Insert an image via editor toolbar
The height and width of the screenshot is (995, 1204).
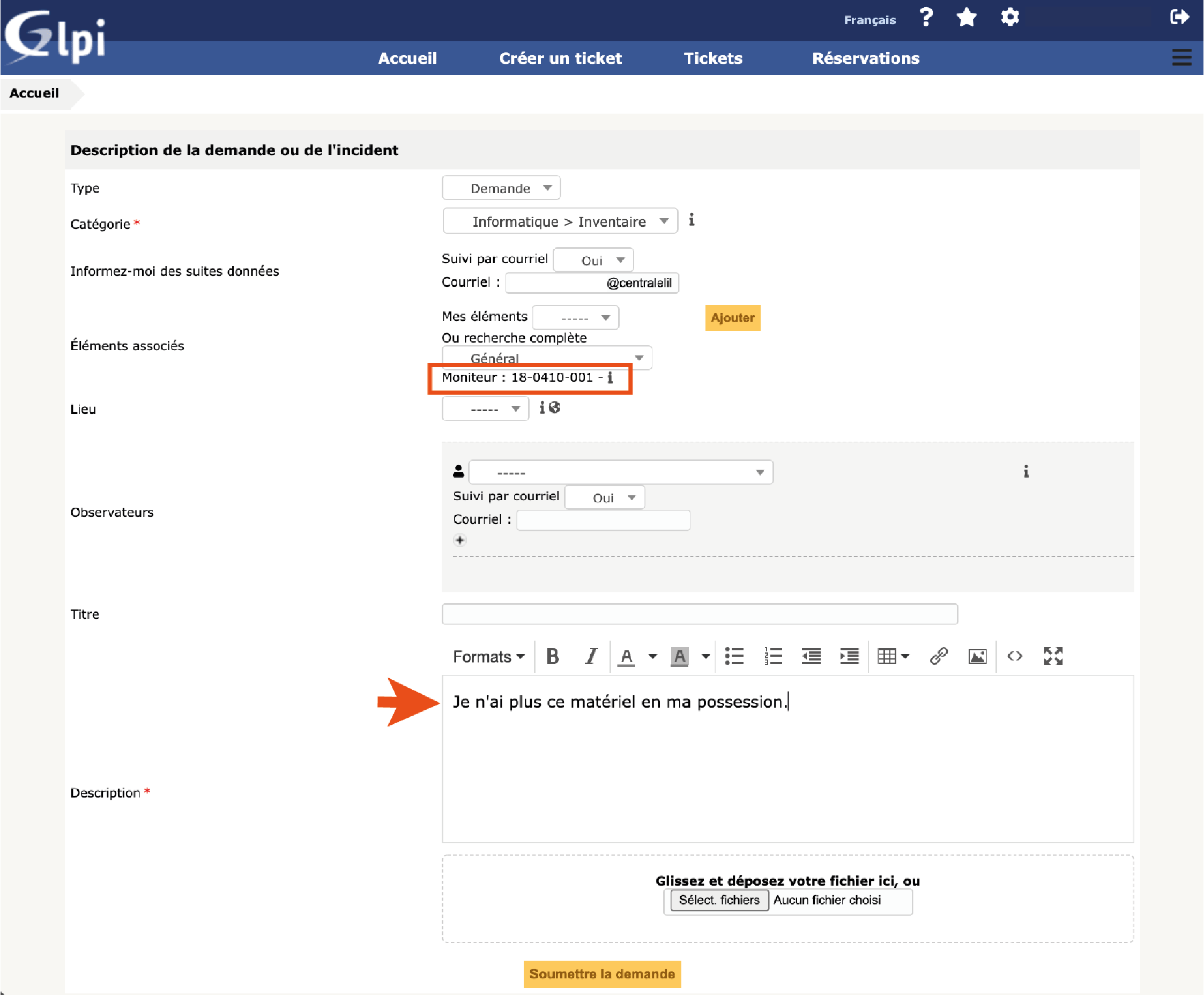977,656
